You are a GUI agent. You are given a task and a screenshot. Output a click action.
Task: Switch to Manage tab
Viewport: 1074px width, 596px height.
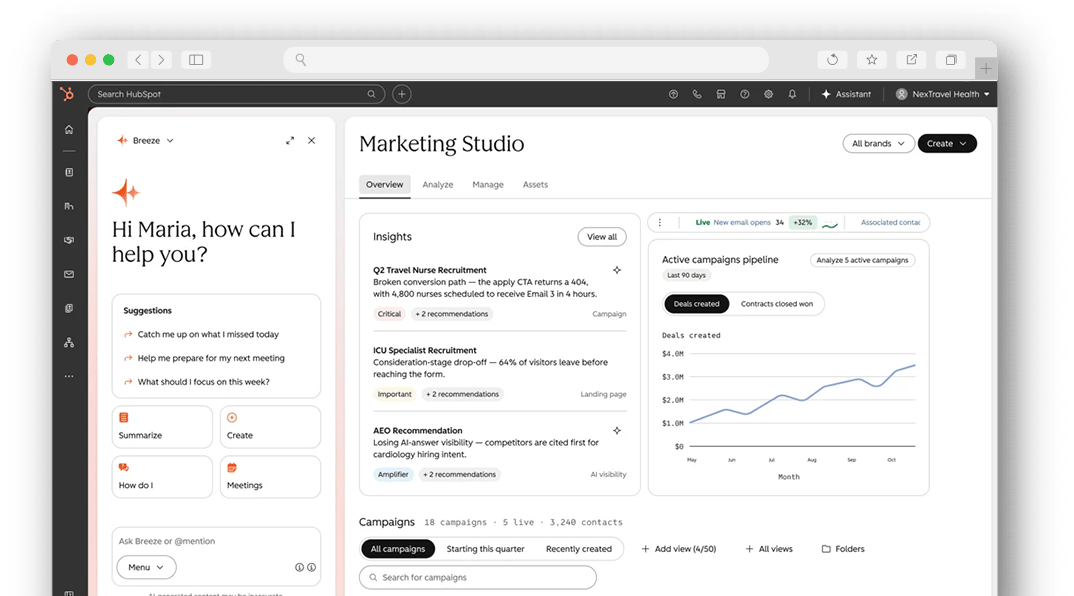488,185
